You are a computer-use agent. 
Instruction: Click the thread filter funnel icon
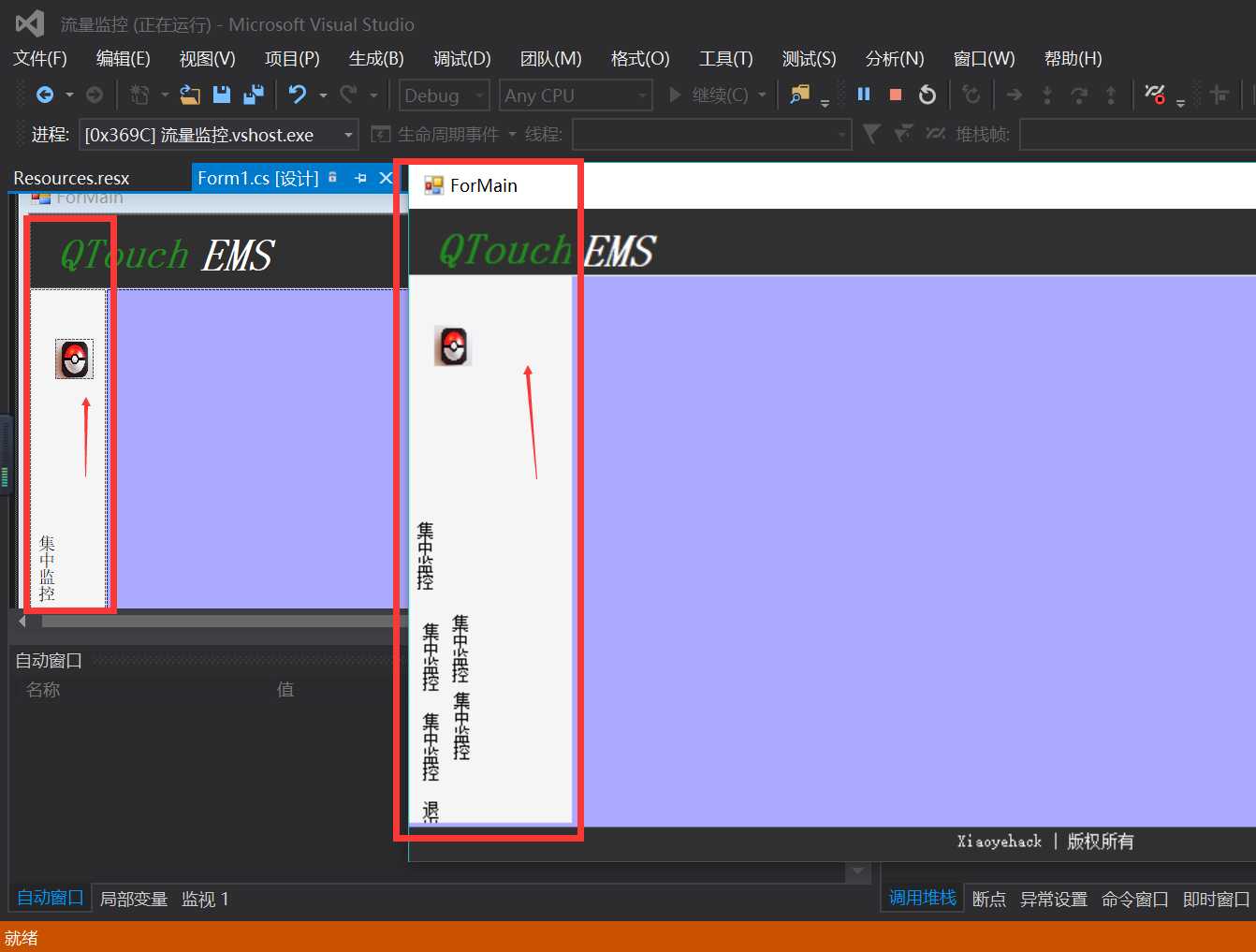(x=871, y=134)
